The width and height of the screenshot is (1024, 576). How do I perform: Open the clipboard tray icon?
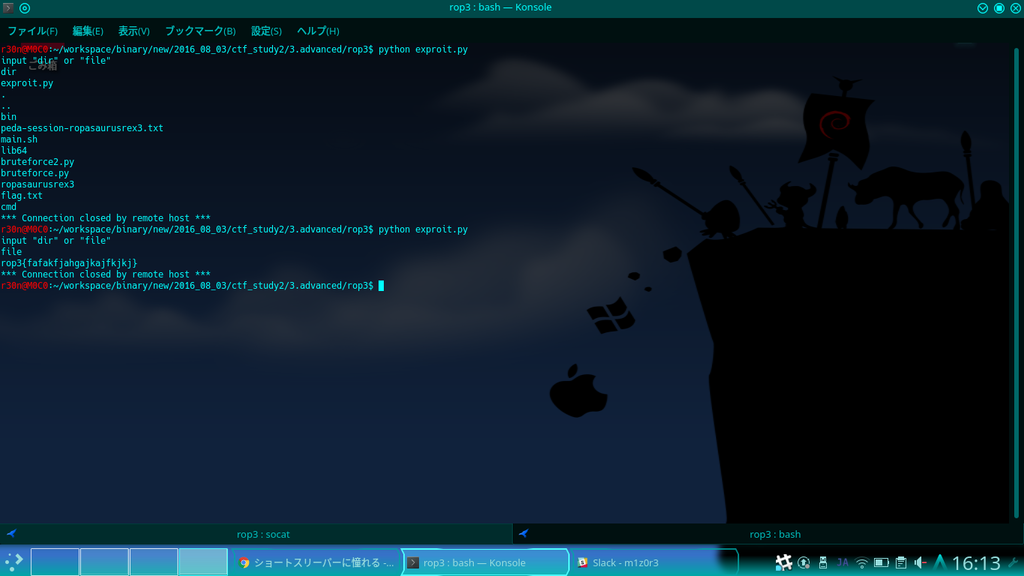pyautogui.click(x=901, y=562)
